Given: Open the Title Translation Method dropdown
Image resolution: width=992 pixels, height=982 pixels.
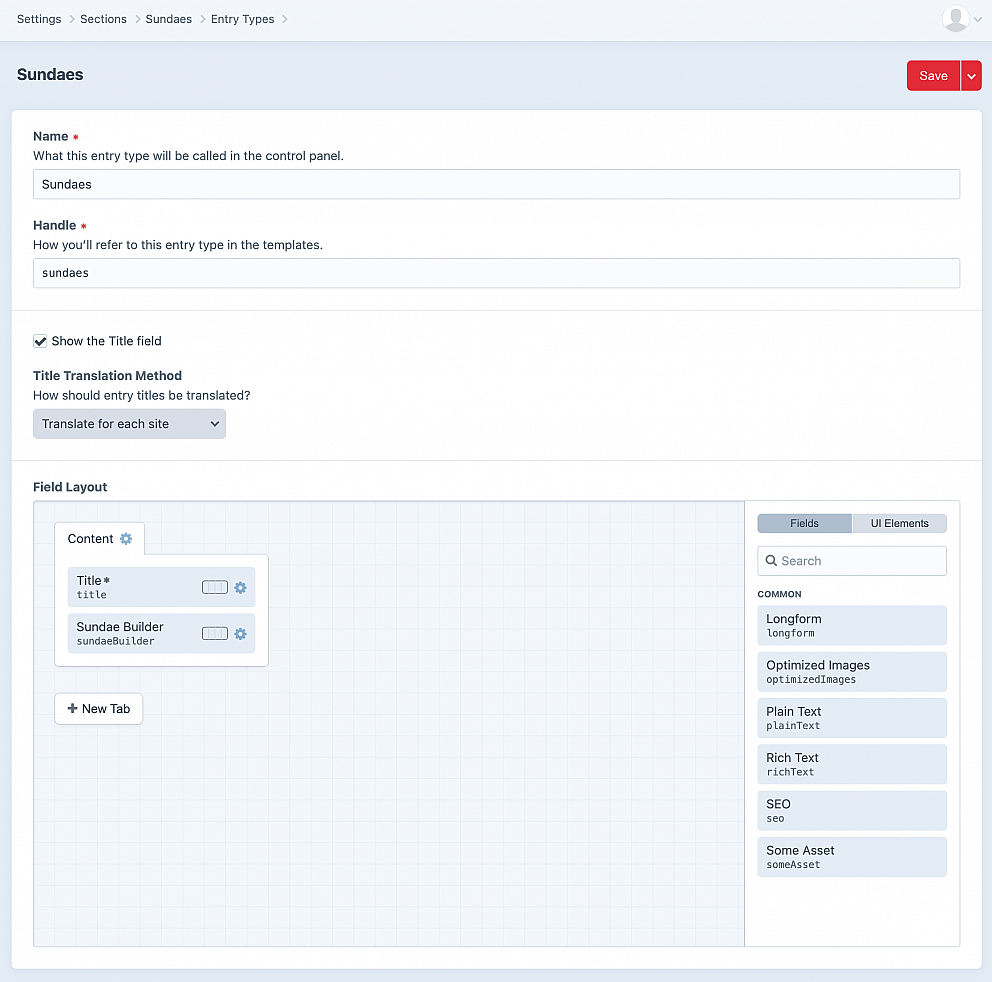Looking at the screenshot, I should pyautogui.click(x=129, y=423).
